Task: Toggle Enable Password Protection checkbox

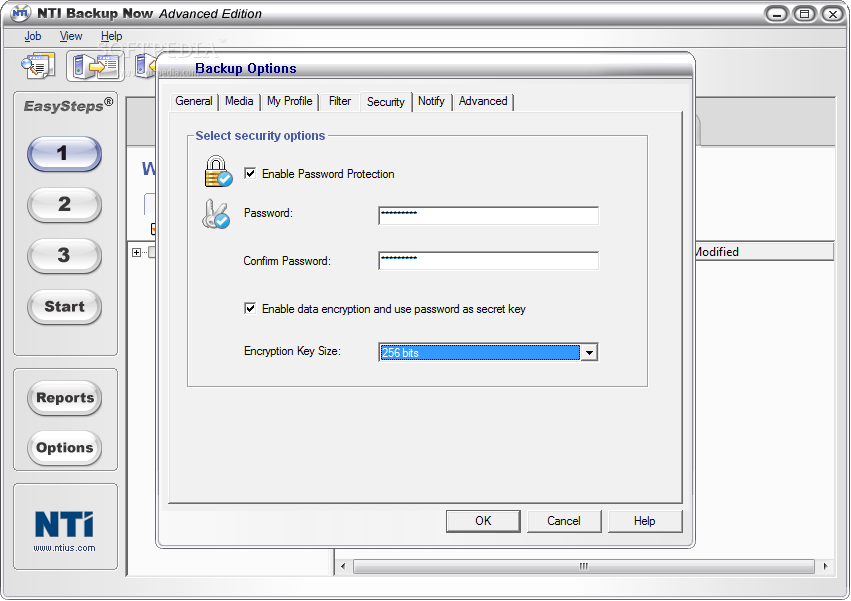Action: [x=250, y=173]
